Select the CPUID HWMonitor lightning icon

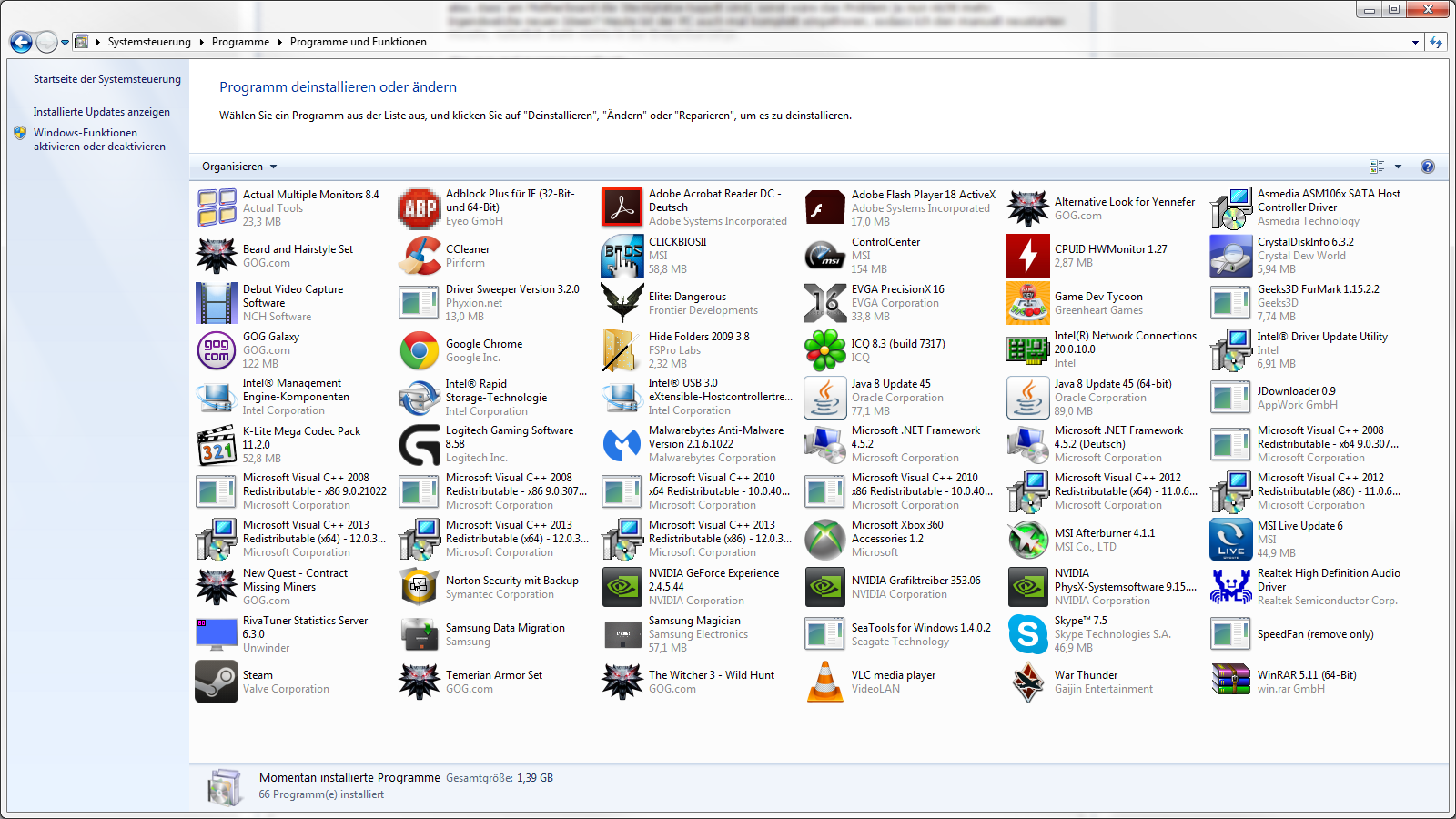pos(1028,256)
